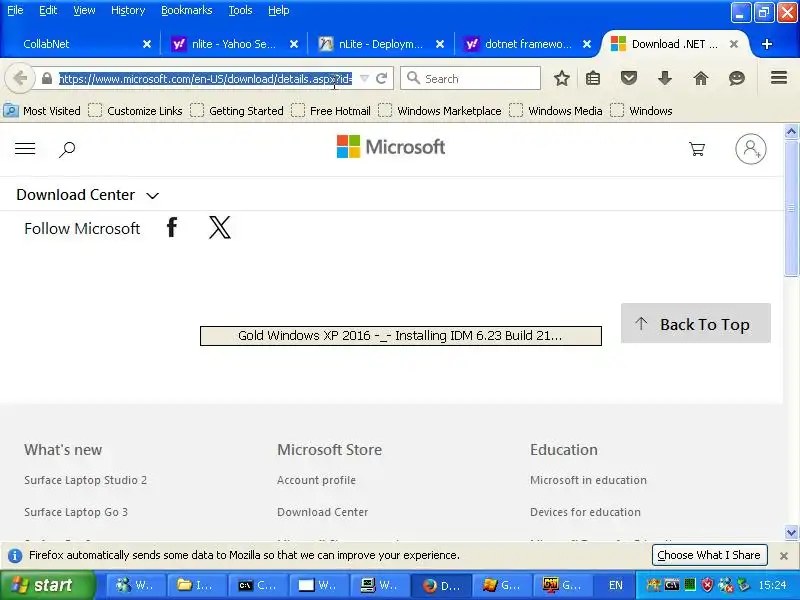Click the Back To Top button
The width and height of the screenshot is (800, 600).
click(x=695, y=323)
